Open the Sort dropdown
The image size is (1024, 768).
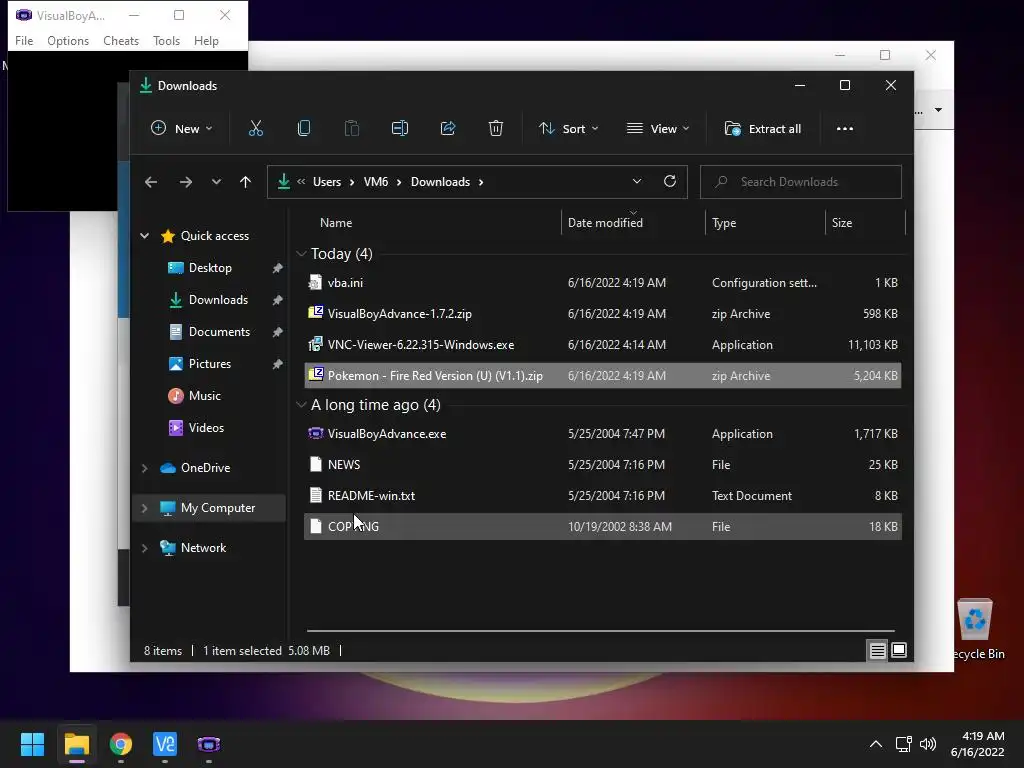[x=568, y=129]
